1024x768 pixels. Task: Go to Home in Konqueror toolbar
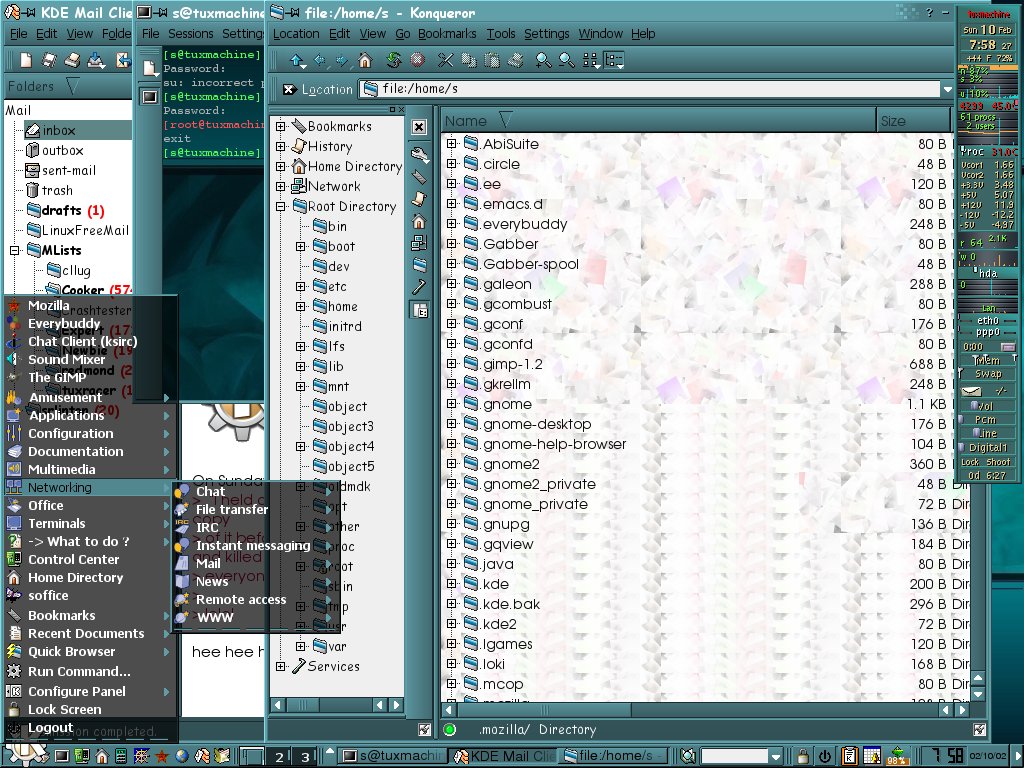click(365, 61)
